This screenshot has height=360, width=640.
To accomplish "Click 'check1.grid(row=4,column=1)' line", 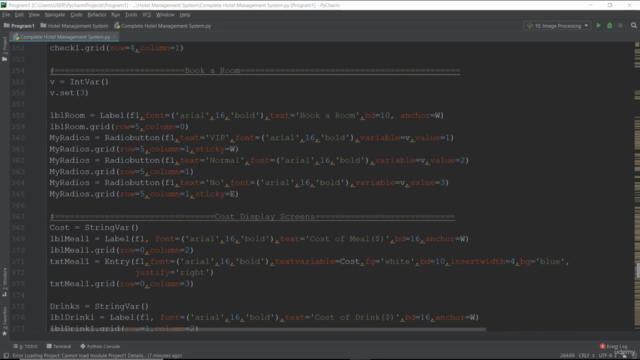I will pos(117,48).
